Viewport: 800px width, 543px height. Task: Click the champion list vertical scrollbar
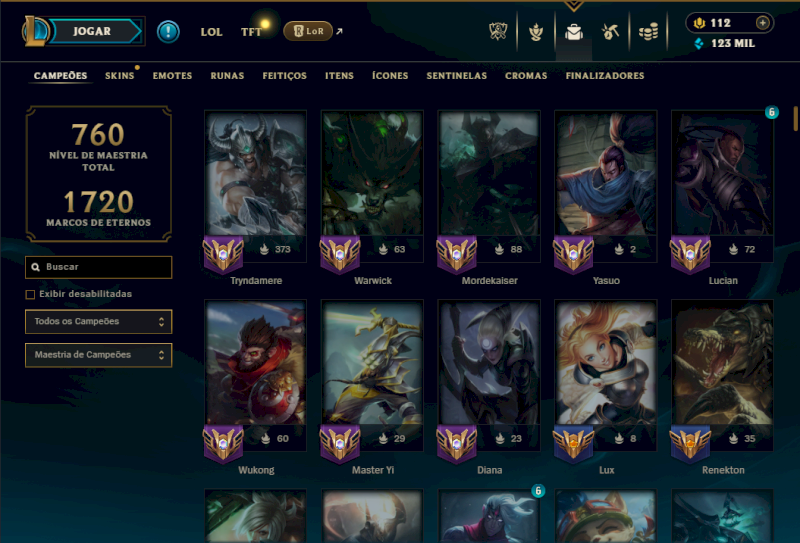click(x=795, y=118)
